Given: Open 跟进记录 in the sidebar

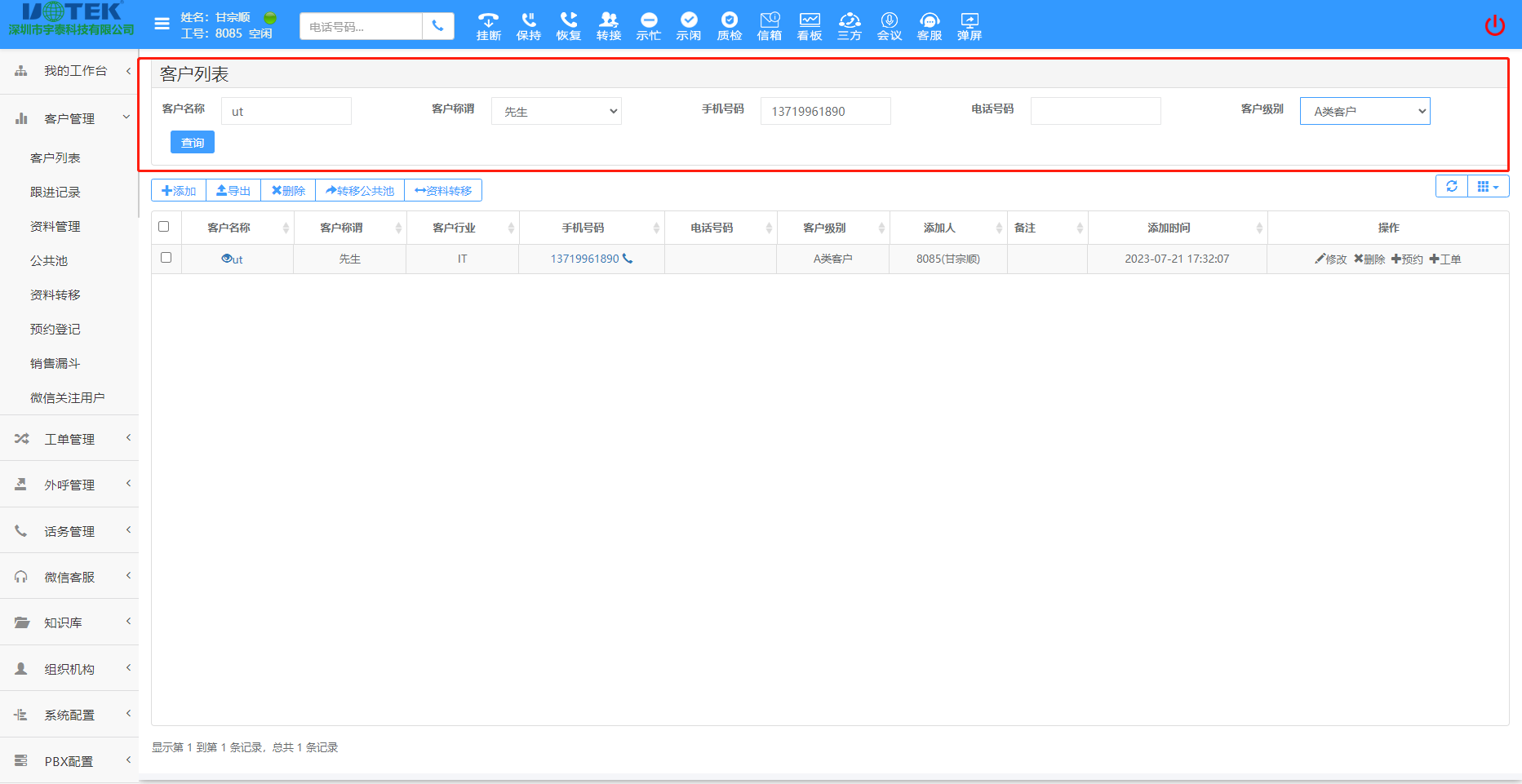Looking at the screenshot, I should (55, 193).
